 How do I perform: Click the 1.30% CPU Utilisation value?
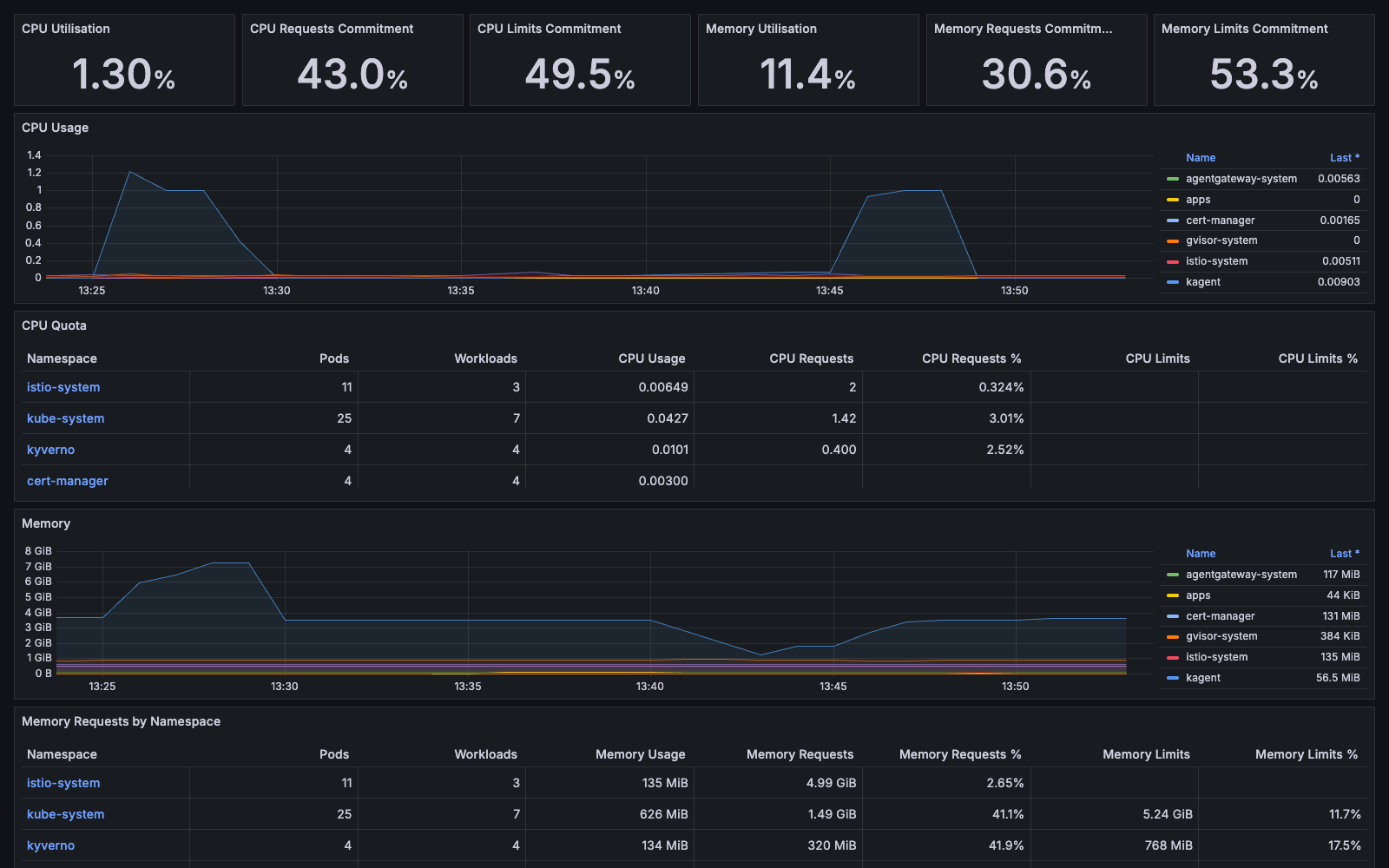coord(124,74)
